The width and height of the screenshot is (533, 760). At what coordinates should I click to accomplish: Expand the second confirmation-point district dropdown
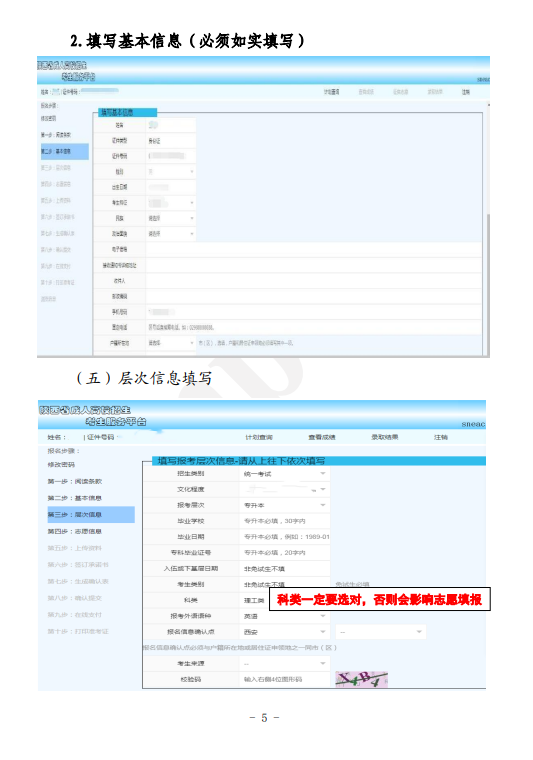pyautogui.click(x=381, y=632)
